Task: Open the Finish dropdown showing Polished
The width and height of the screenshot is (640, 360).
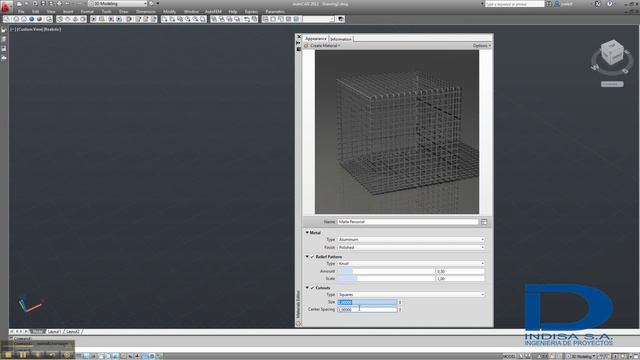Action: pyautogui.click(x=411, y=247)
